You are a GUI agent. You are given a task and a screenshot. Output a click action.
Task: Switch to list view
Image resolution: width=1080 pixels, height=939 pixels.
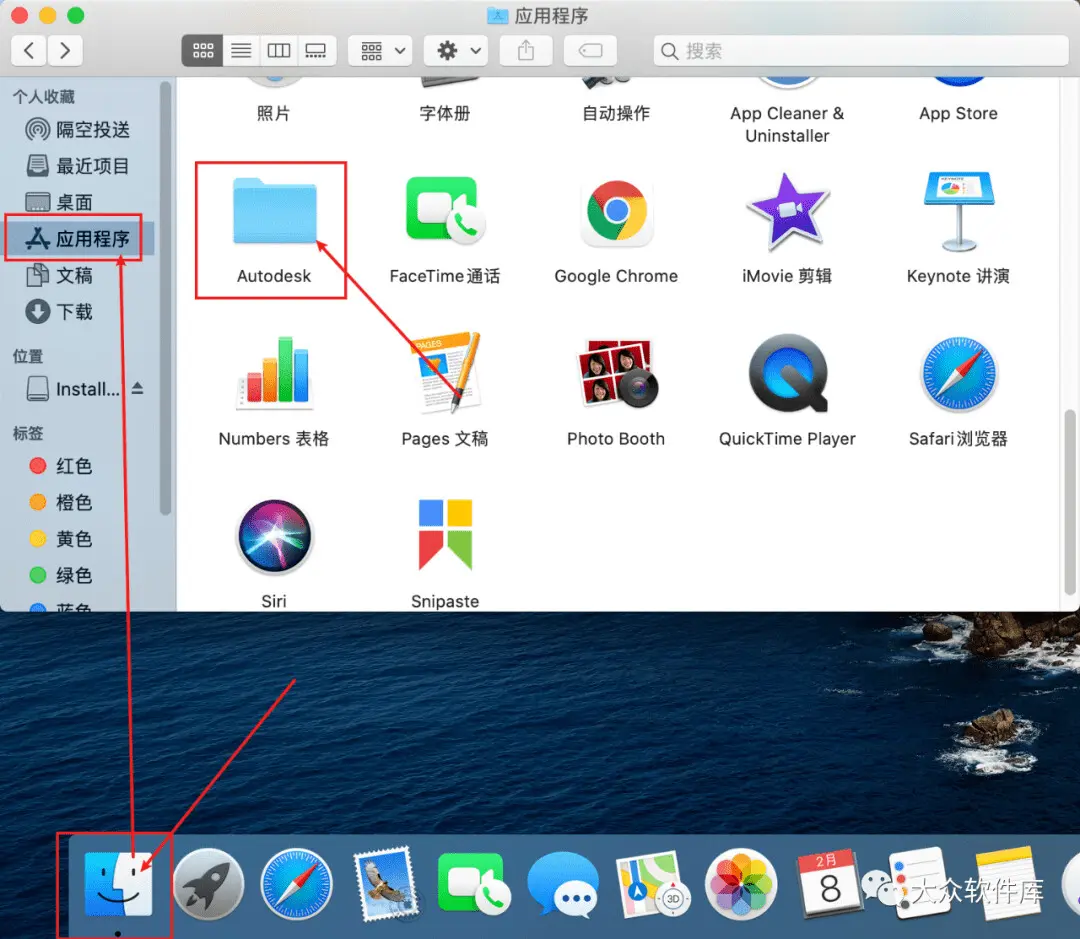coord(241,50)
